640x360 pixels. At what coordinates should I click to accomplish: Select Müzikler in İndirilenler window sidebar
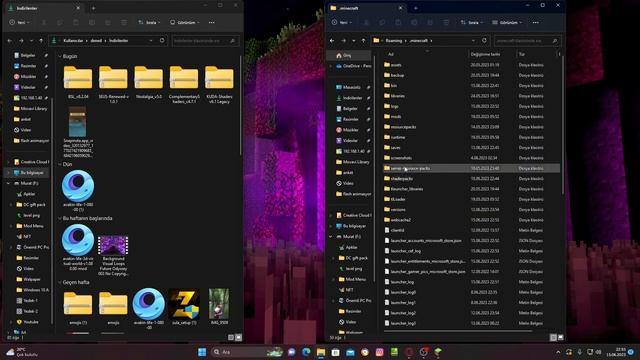28,76
